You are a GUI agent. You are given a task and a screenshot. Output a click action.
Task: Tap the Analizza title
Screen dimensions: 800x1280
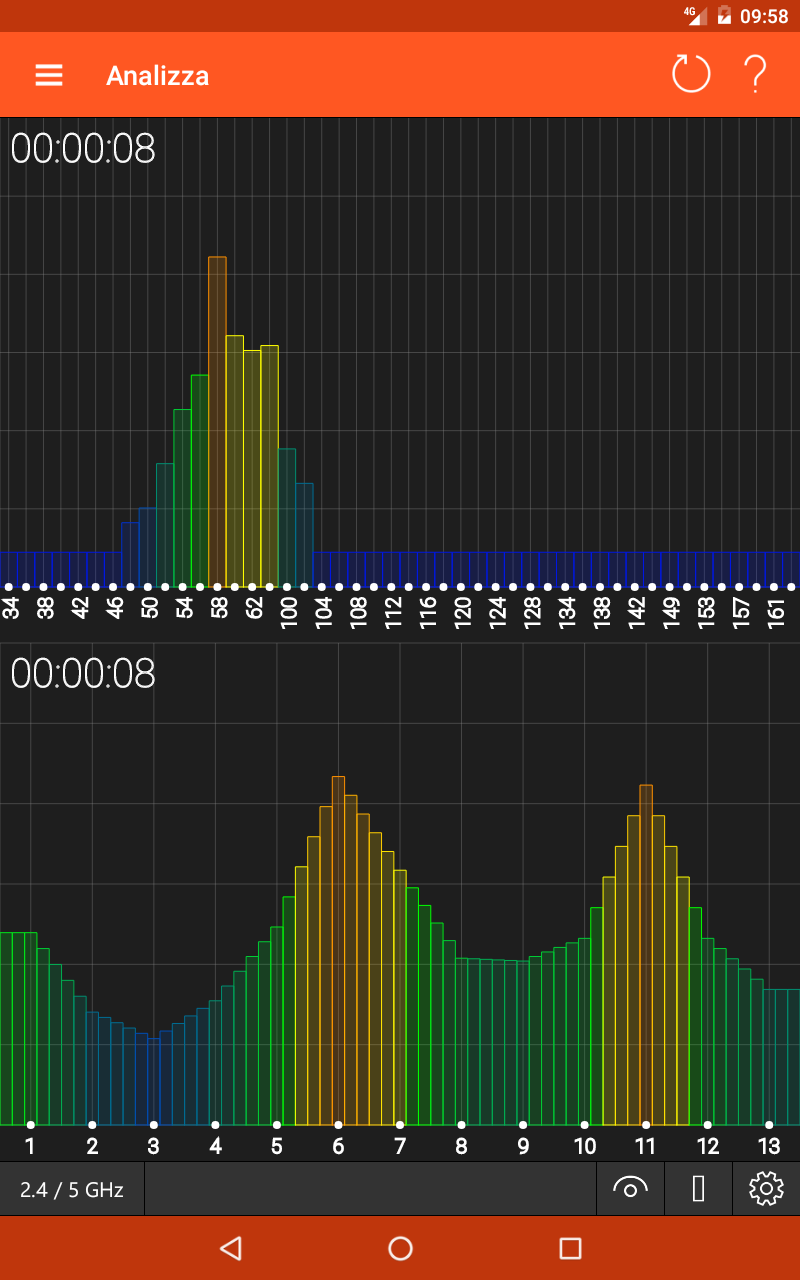[x=158, y=76]
